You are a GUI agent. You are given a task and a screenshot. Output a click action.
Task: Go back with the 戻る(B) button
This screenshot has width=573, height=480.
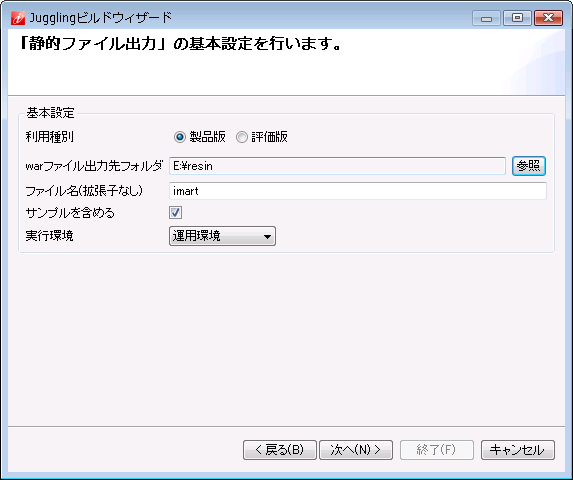coord(280,450)
